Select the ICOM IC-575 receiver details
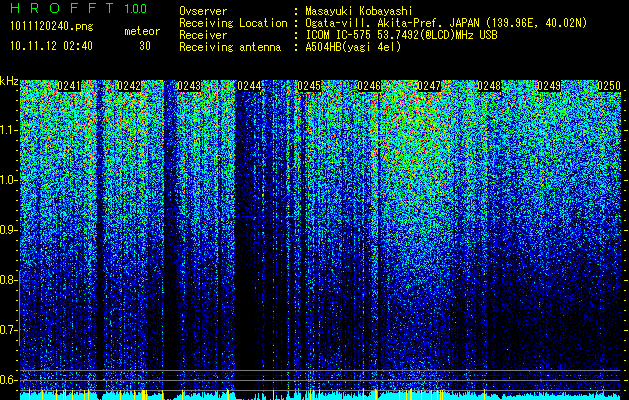 coord(402,35)
